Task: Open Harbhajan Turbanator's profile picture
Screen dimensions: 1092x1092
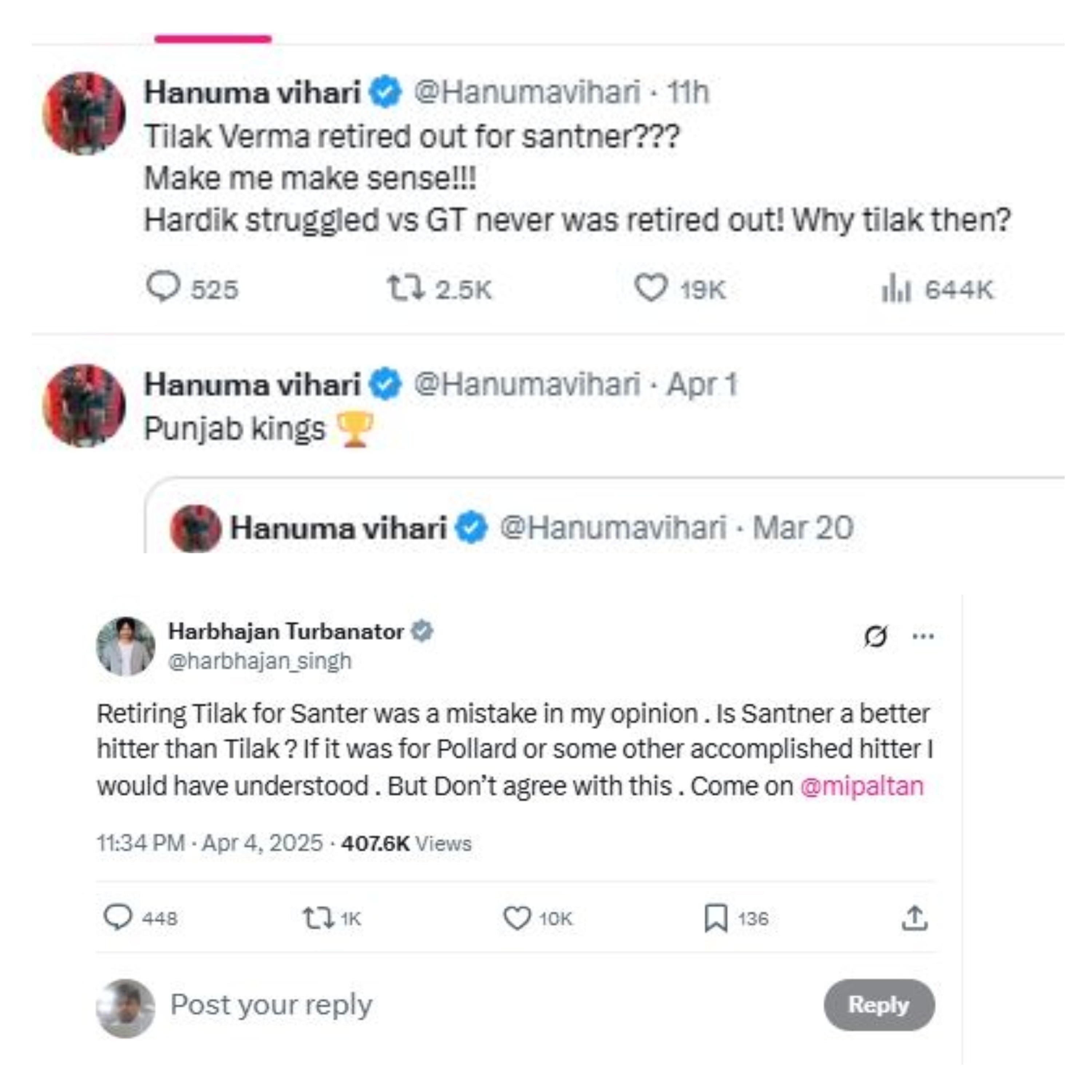Action: [x=126, y=646]
